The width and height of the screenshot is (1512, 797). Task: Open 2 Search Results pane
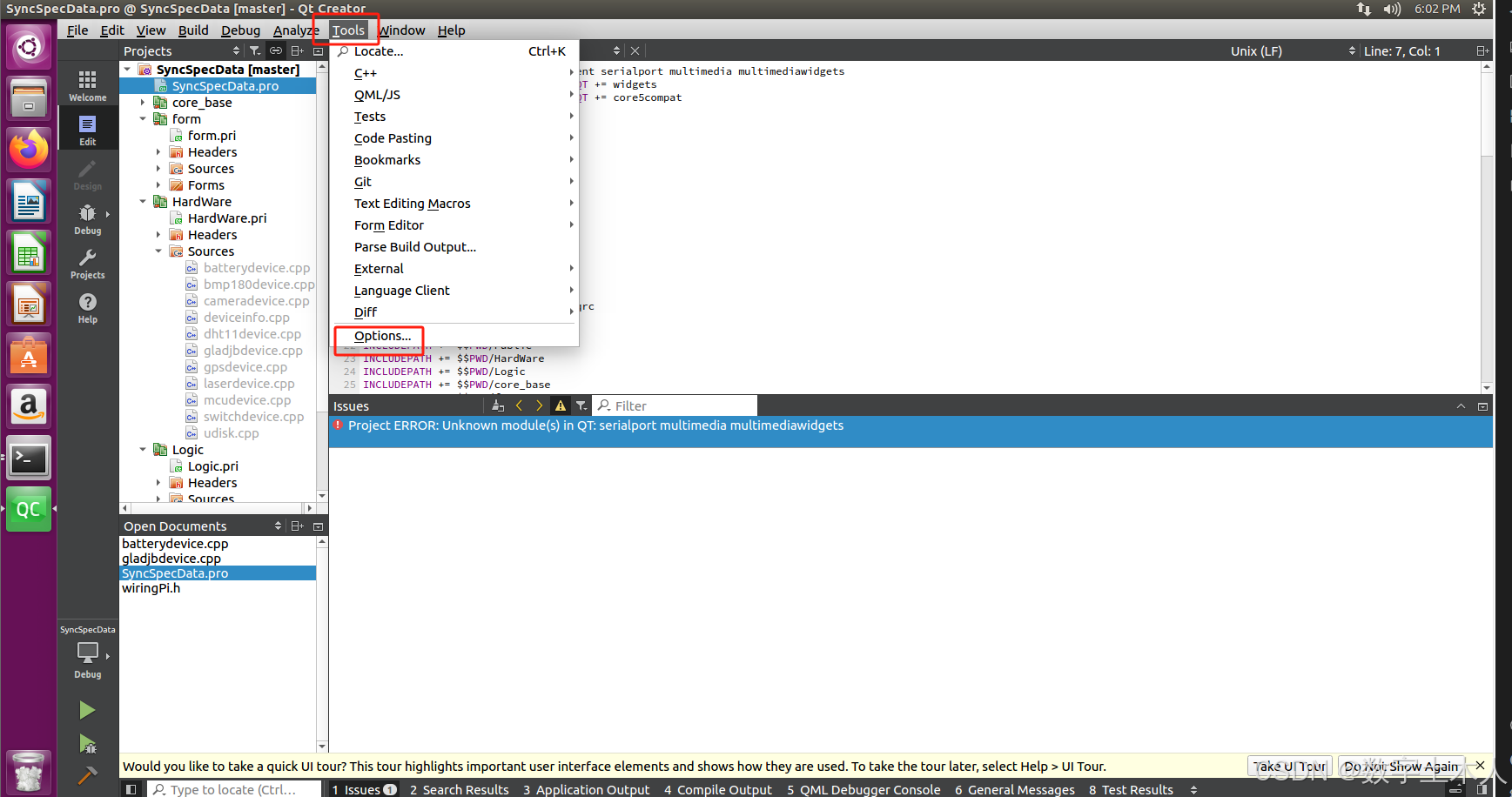[459, 789]
